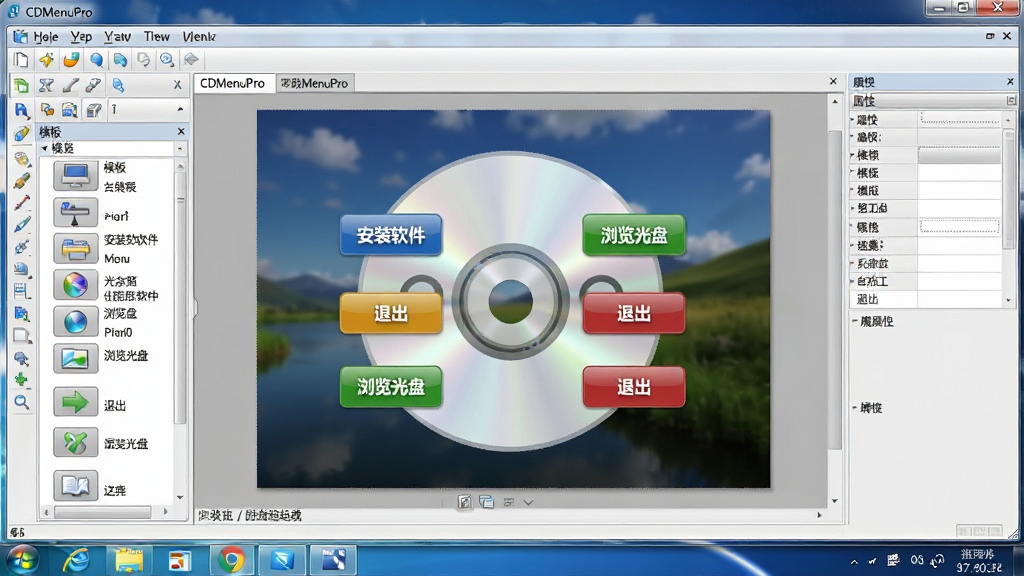
Task: Open the chevron dropdown below the canvas
Action: pyautogui.click(x=528, y=502)
